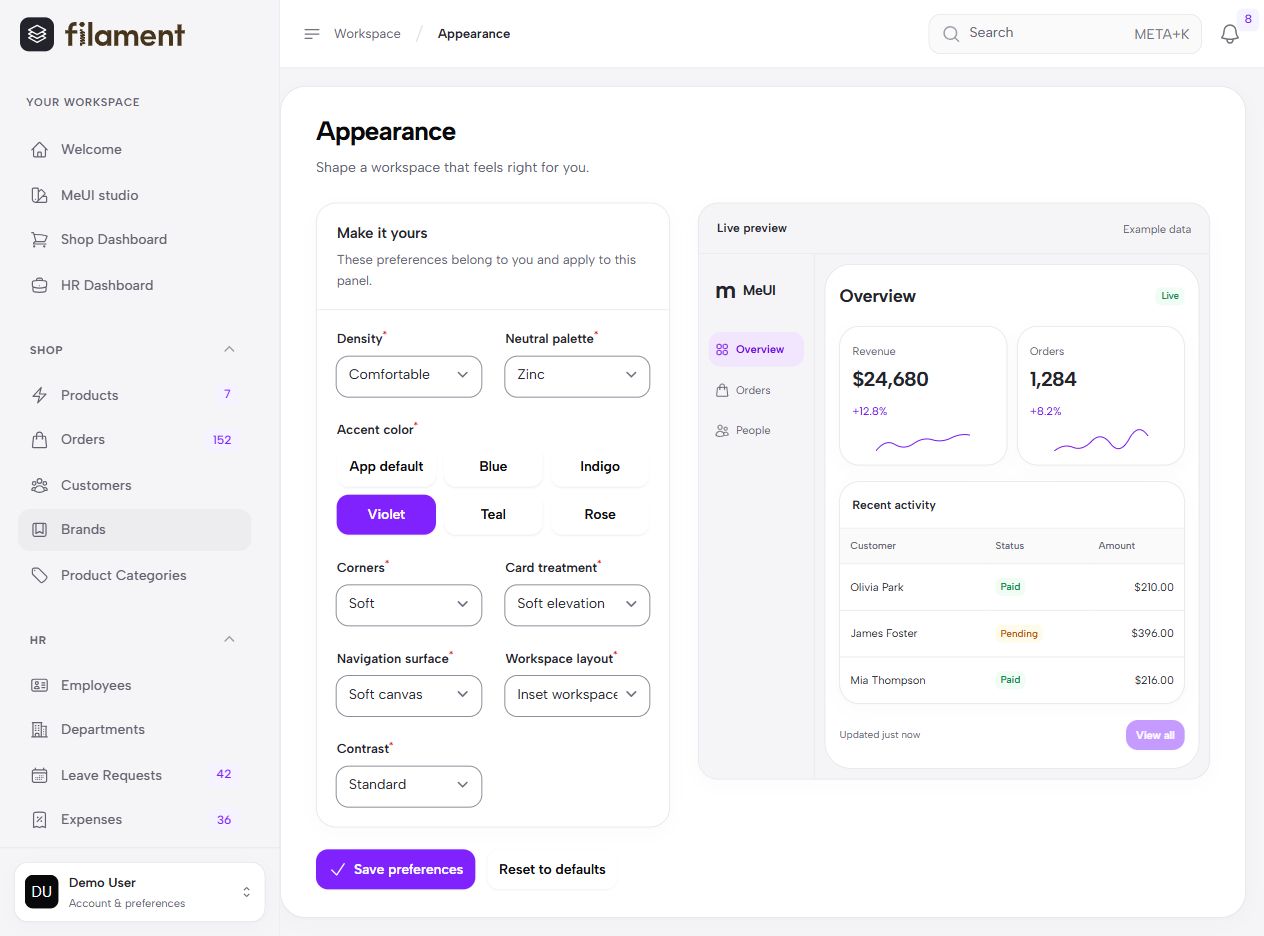
Task: Select Rose accent color
Action: click(600, 515)
